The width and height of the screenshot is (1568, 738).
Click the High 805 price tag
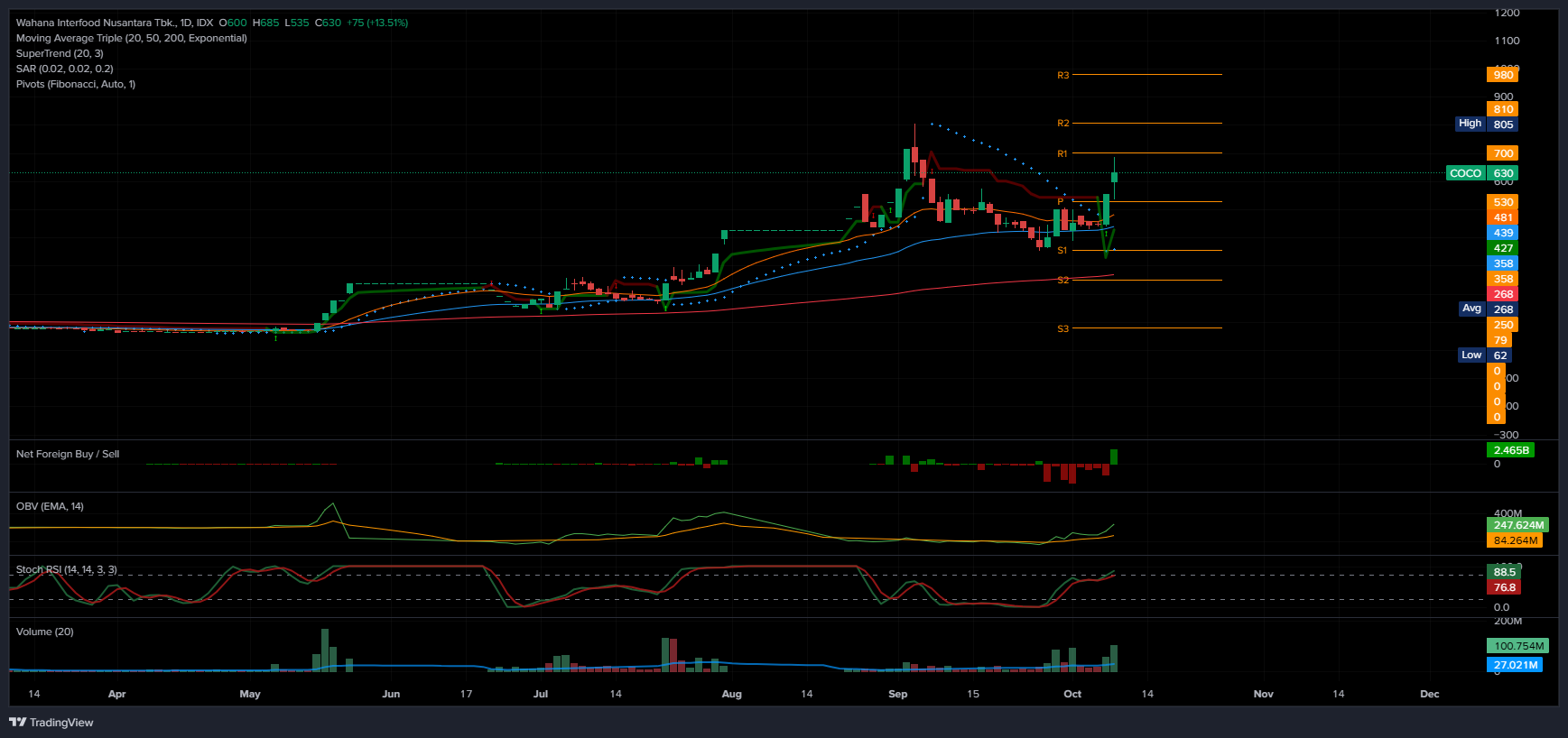[1486, 124]
